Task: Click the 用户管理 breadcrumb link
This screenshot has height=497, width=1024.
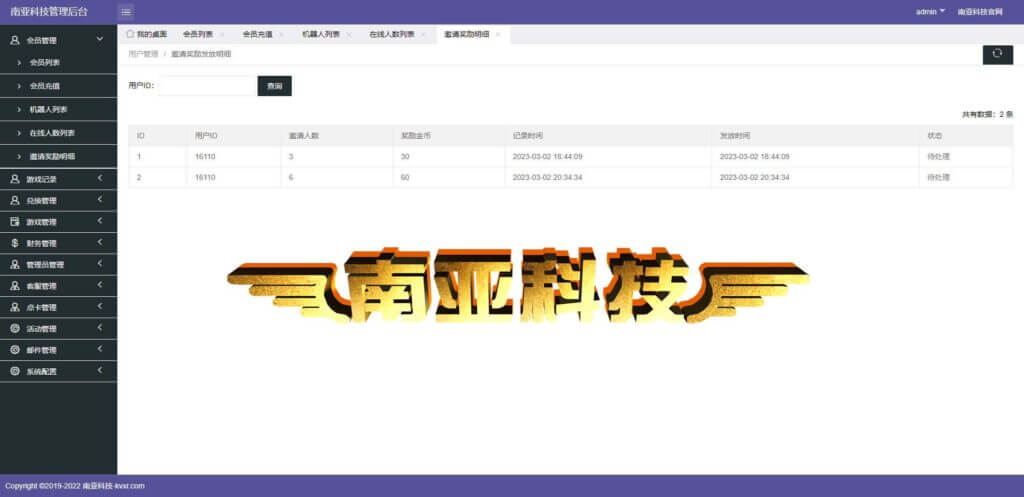Action: coord(143,54)
